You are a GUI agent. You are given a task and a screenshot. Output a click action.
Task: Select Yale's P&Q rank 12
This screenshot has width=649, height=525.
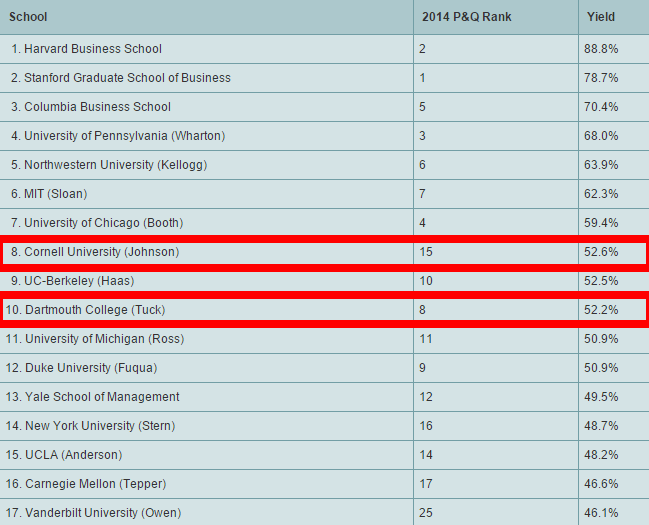pos(426,397)
